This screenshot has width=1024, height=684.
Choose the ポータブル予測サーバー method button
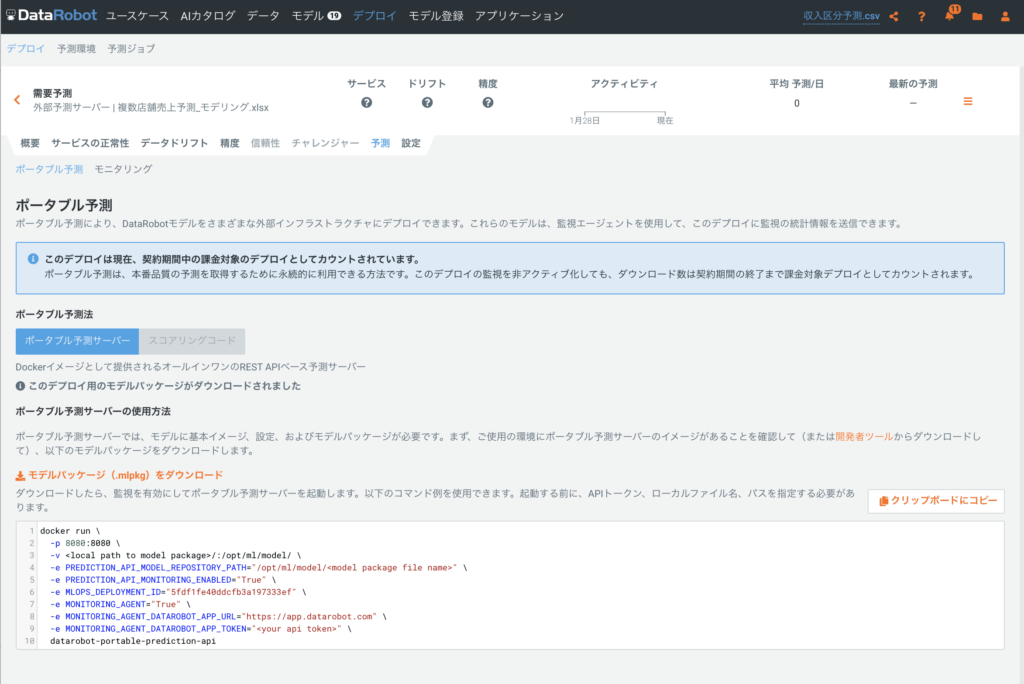point(77,341)
